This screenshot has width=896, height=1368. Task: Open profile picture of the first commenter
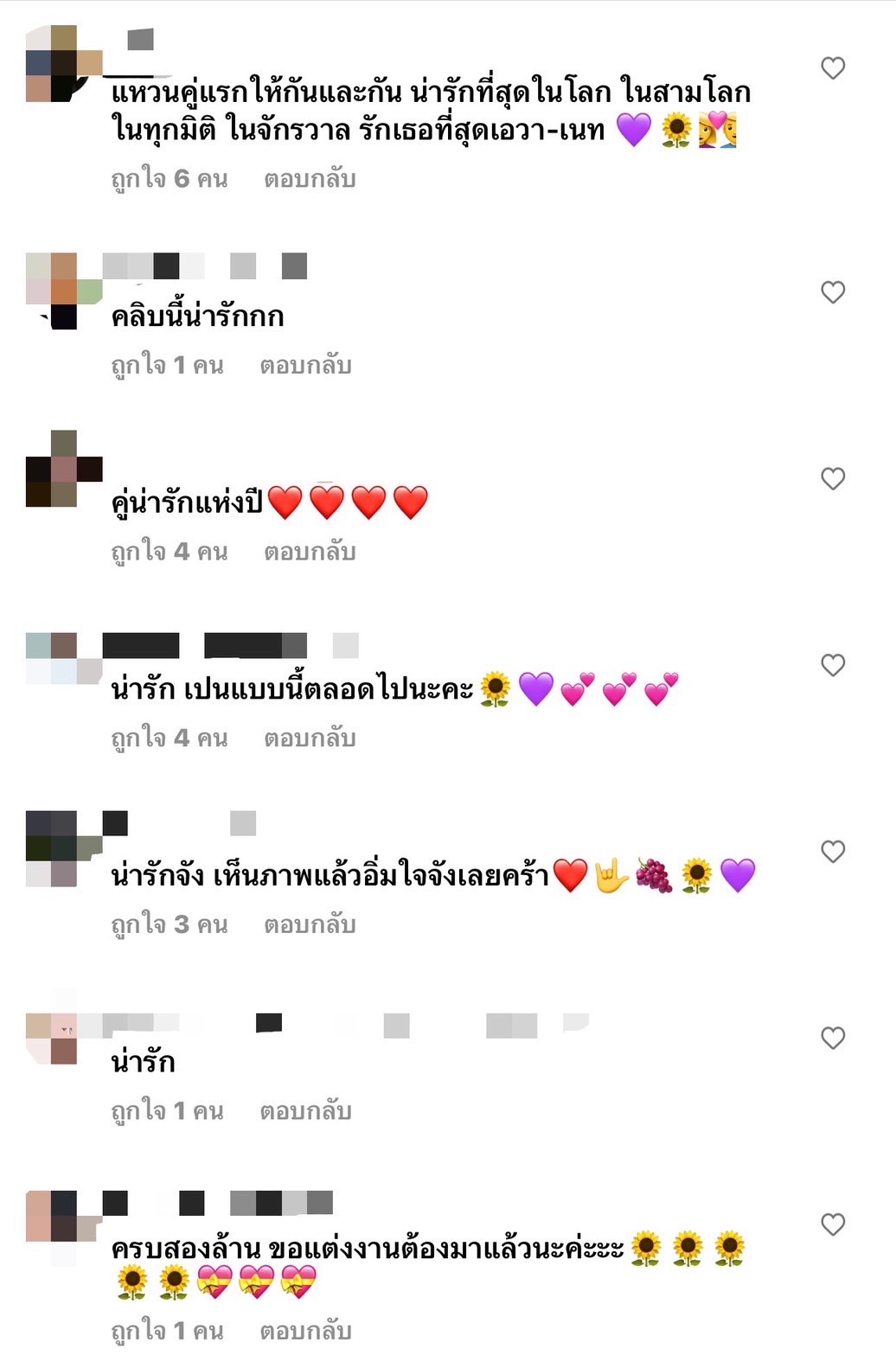(64, 64)
